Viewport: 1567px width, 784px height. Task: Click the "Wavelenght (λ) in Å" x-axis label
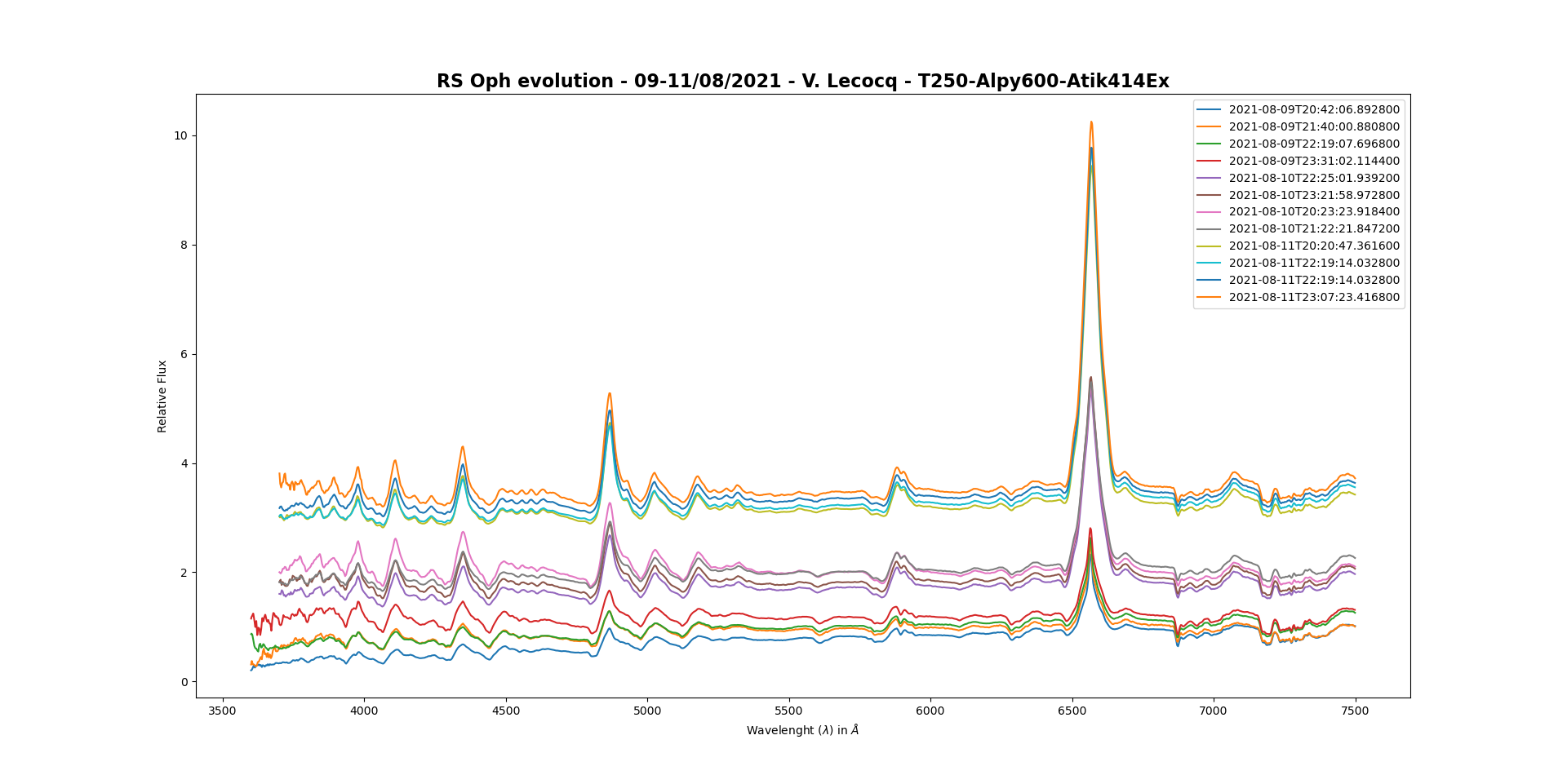pyautogui.click(x=802, y=731)
